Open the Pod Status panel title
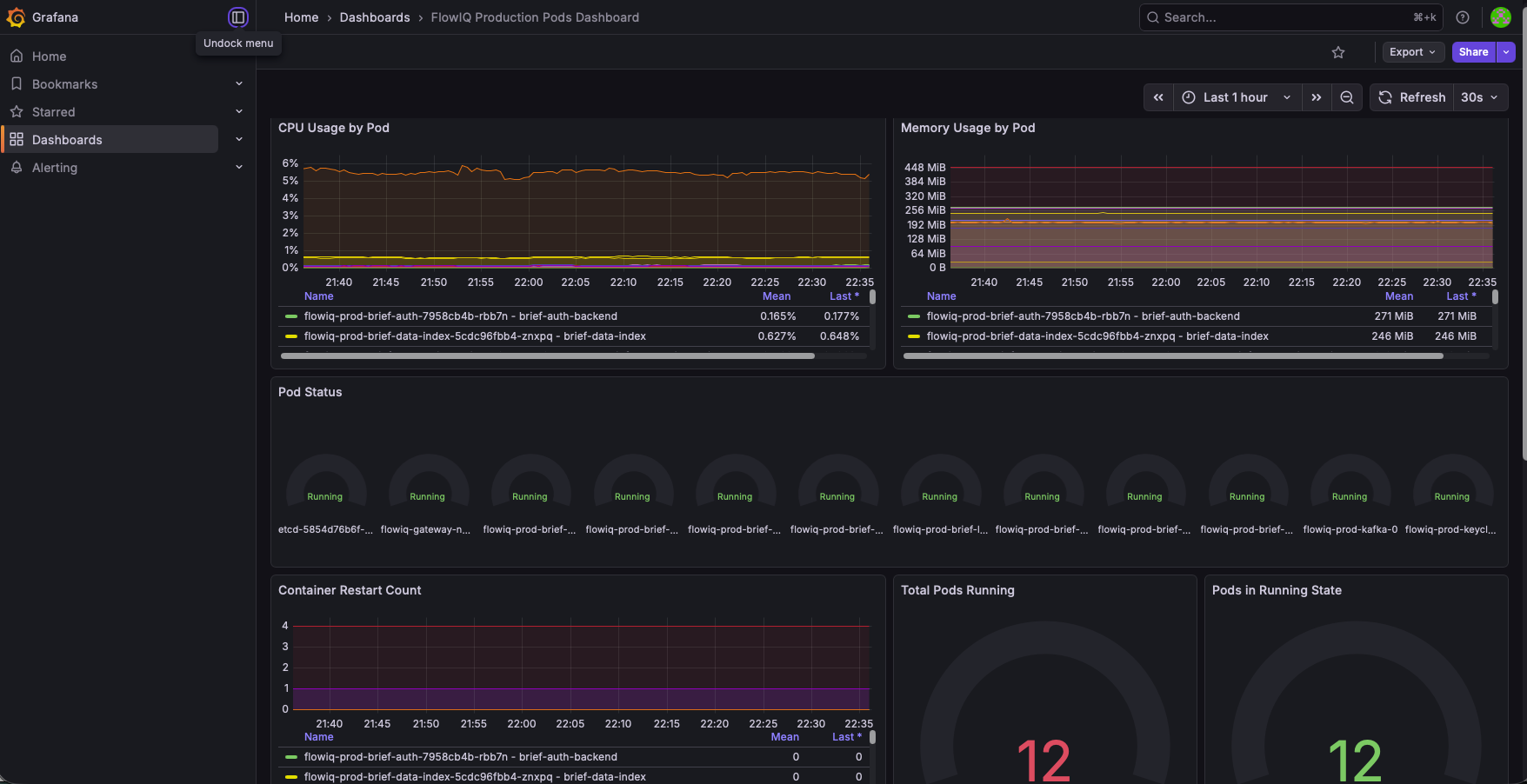Viewport: 1527px width, 784px height. click(310, 392)
